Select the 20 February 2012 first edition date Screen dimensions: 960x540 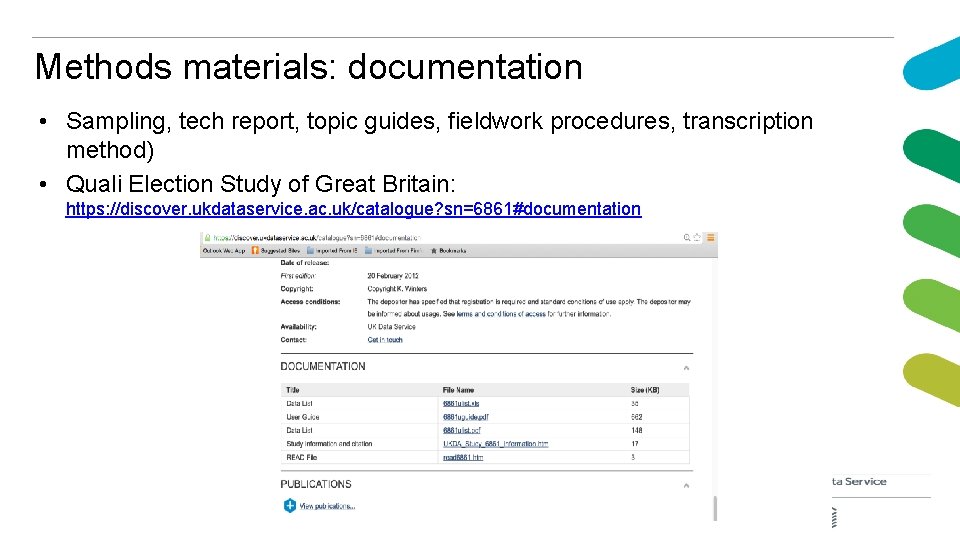392,276
